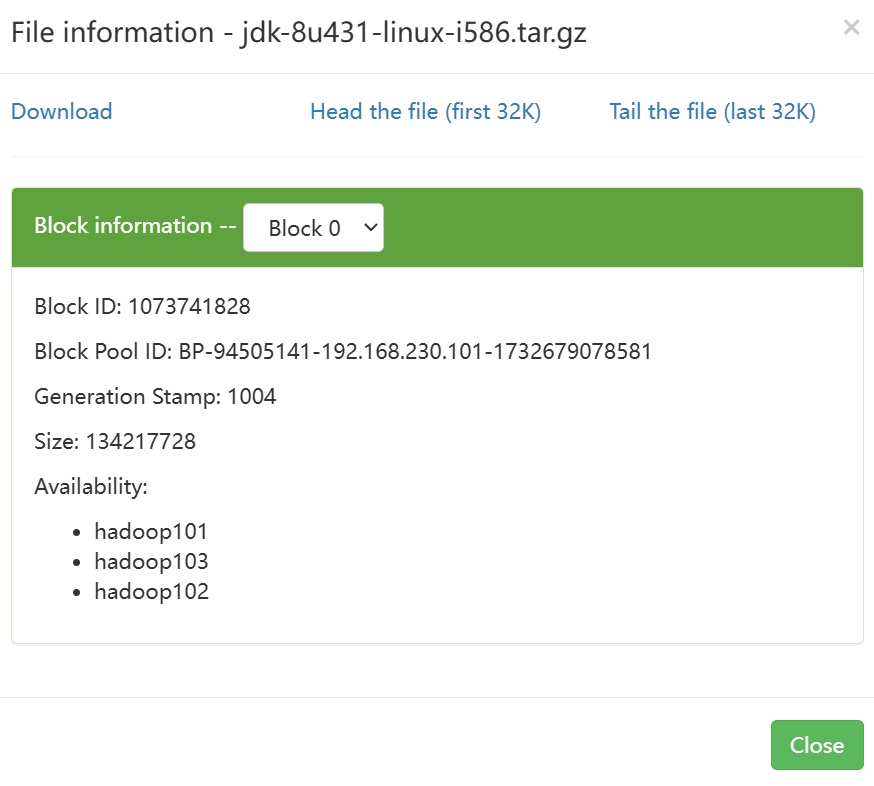Click the Size label text
This screenshot has width=874, height=786.
tap(56, 442)
